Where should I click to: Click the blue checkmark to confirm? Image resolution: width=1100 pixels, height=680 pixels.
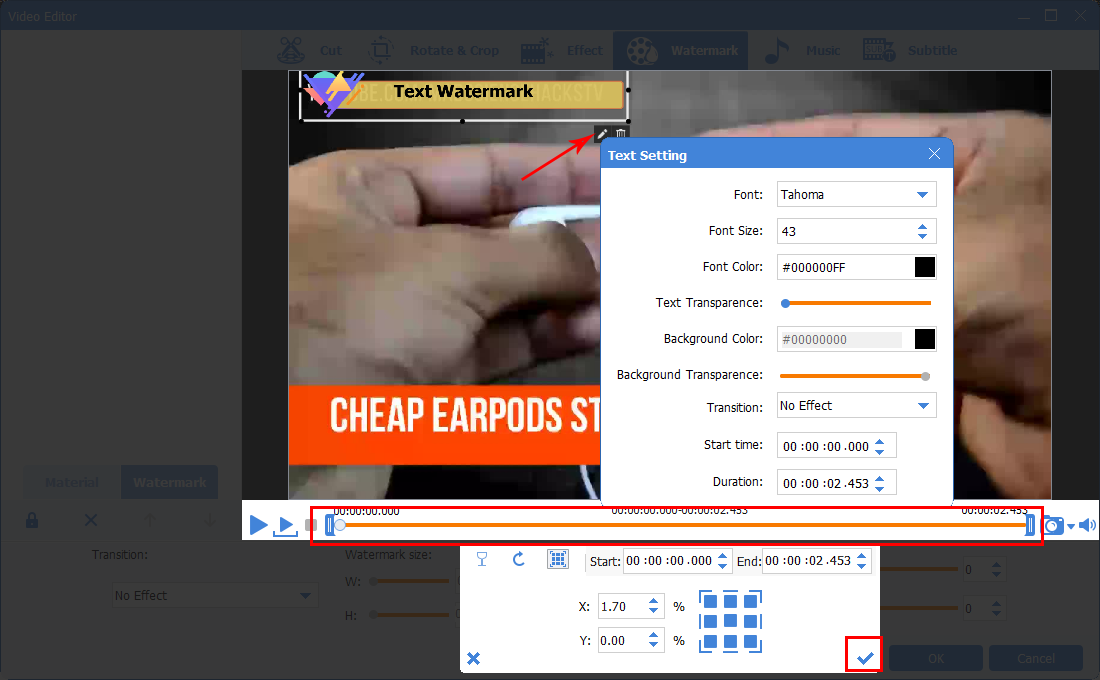[865, 657]
